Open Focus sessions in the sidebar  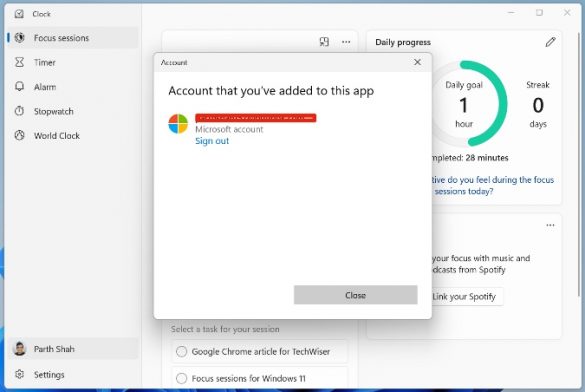[73, 38]
